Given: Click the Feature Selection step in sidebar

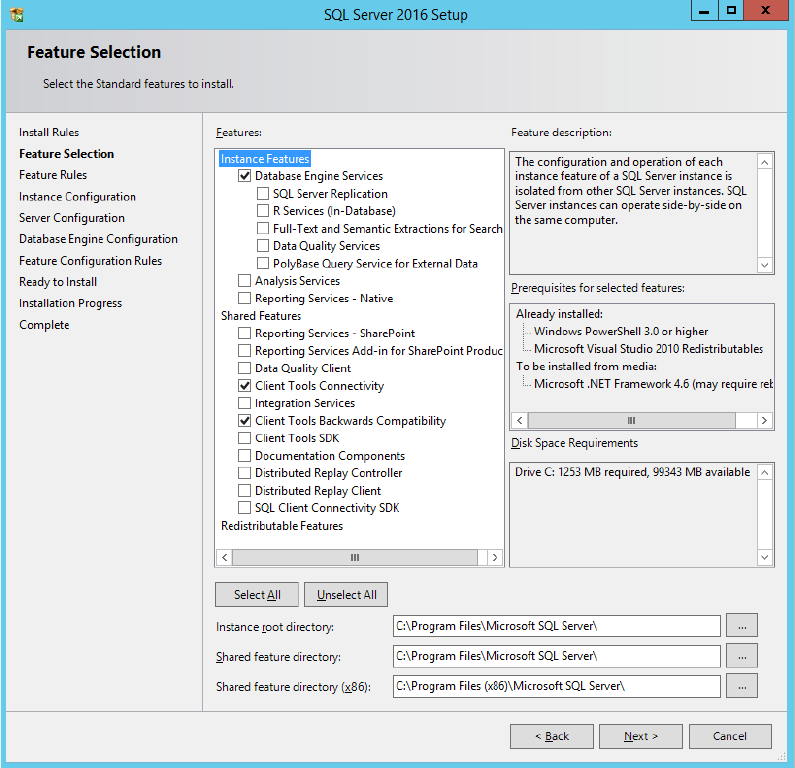Looking at the screenshot, I should point(66,154).
